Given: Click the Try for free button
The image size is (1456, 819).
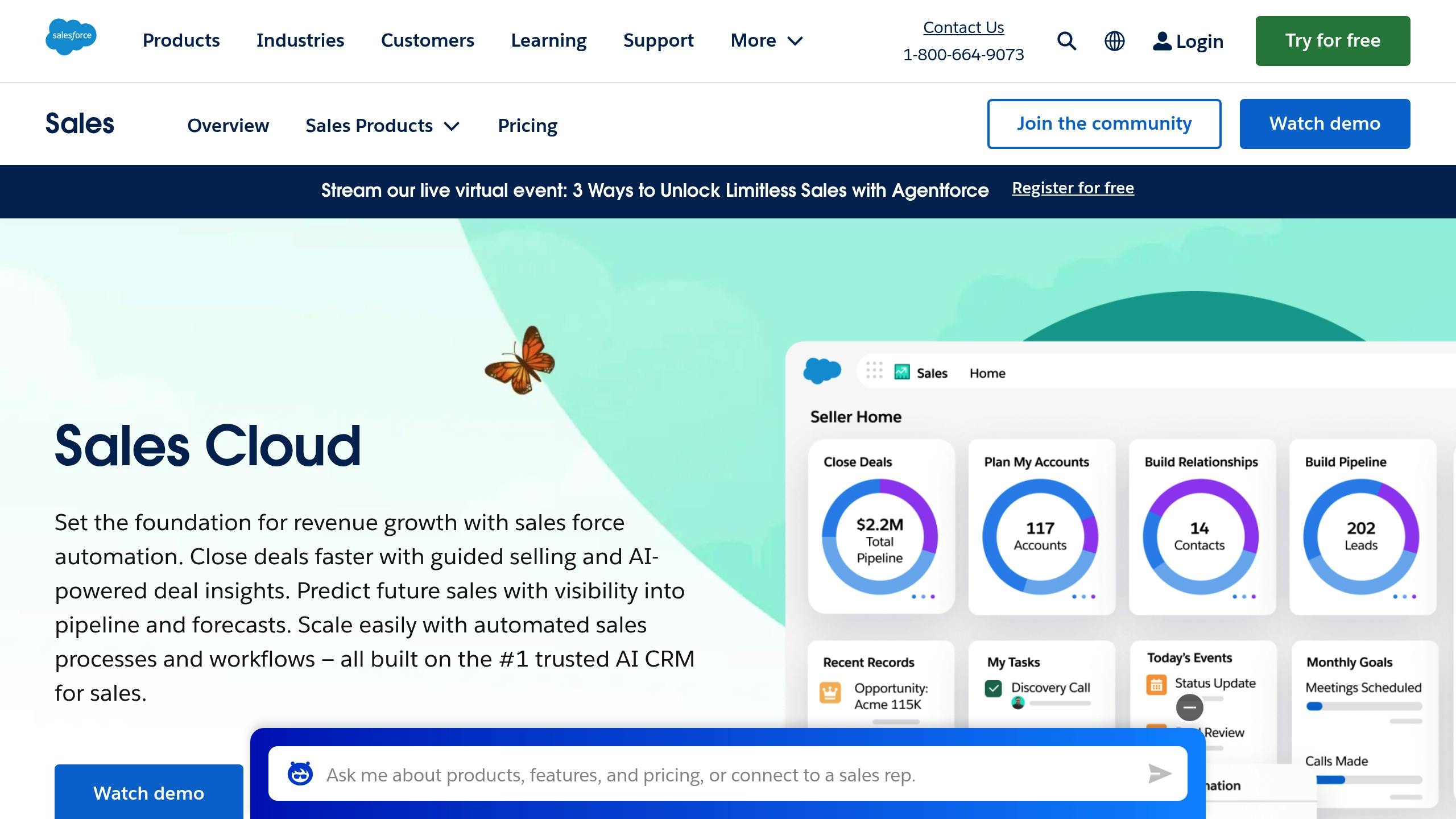Looking at the screenshot, I should (x=1333, y=41).
